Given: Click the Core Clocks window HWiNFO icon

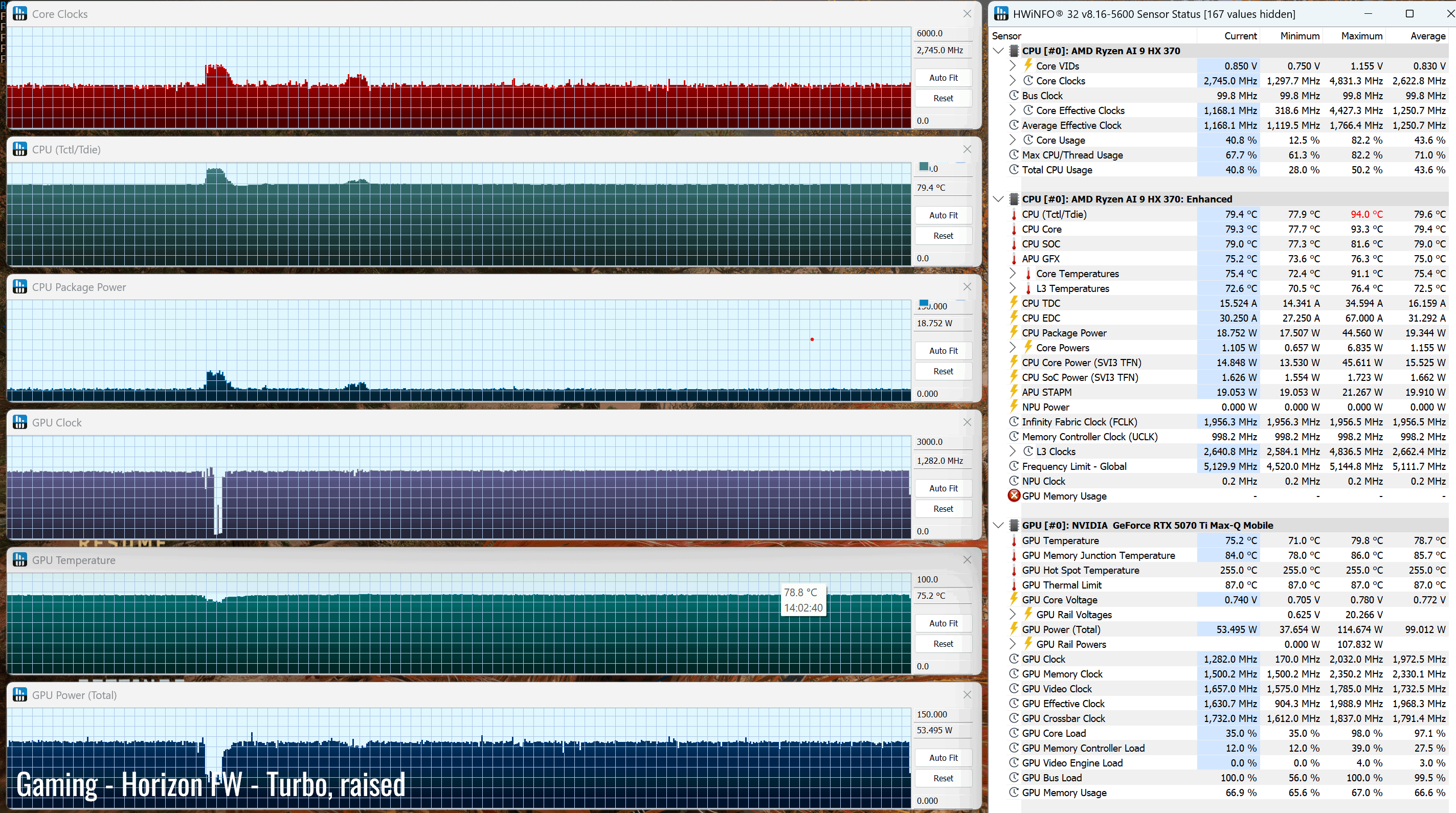Looking at the screenshot, I should click(20, 14).
